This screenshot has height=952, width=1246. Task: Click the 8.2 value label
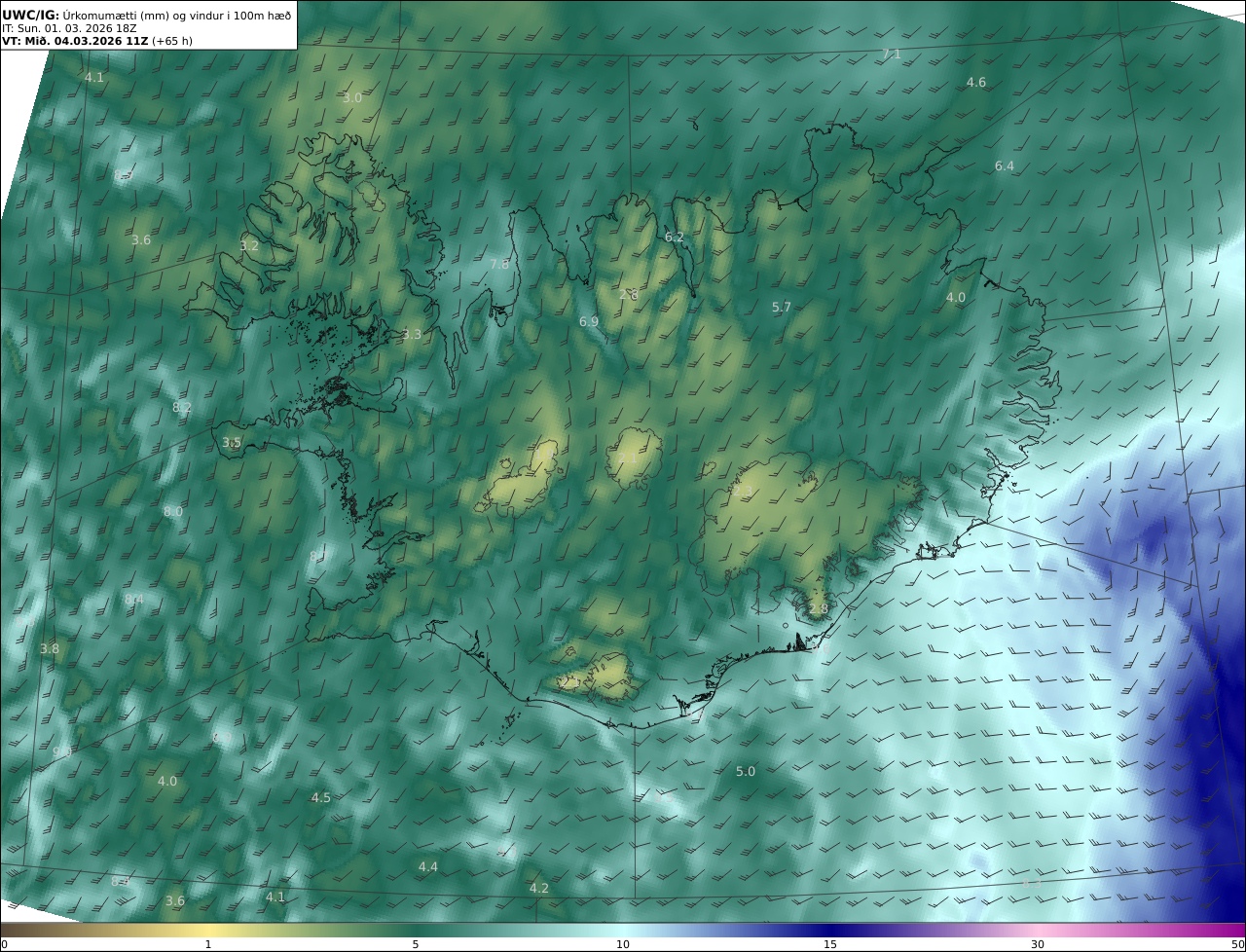[x=182, y=408]
